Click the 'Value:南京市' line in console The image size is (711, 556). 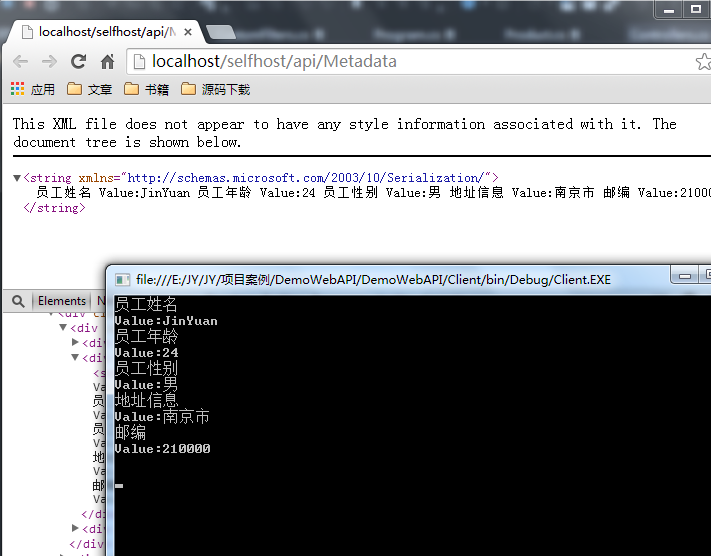(x=162, y=417)
